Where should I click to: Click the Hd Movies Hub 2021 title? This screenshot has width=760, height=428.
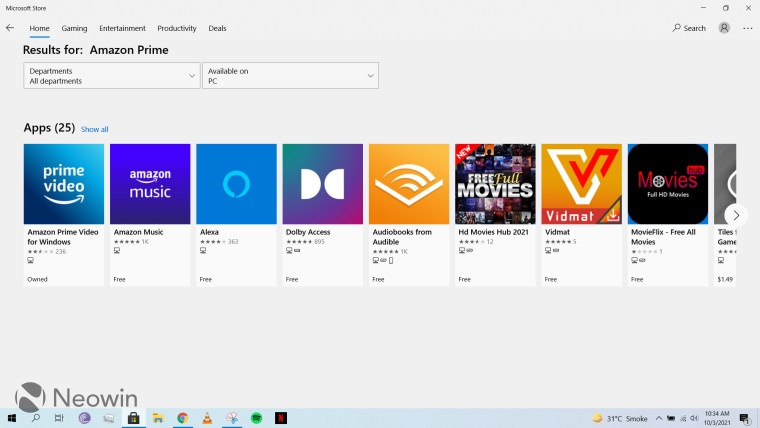(493, 232)
